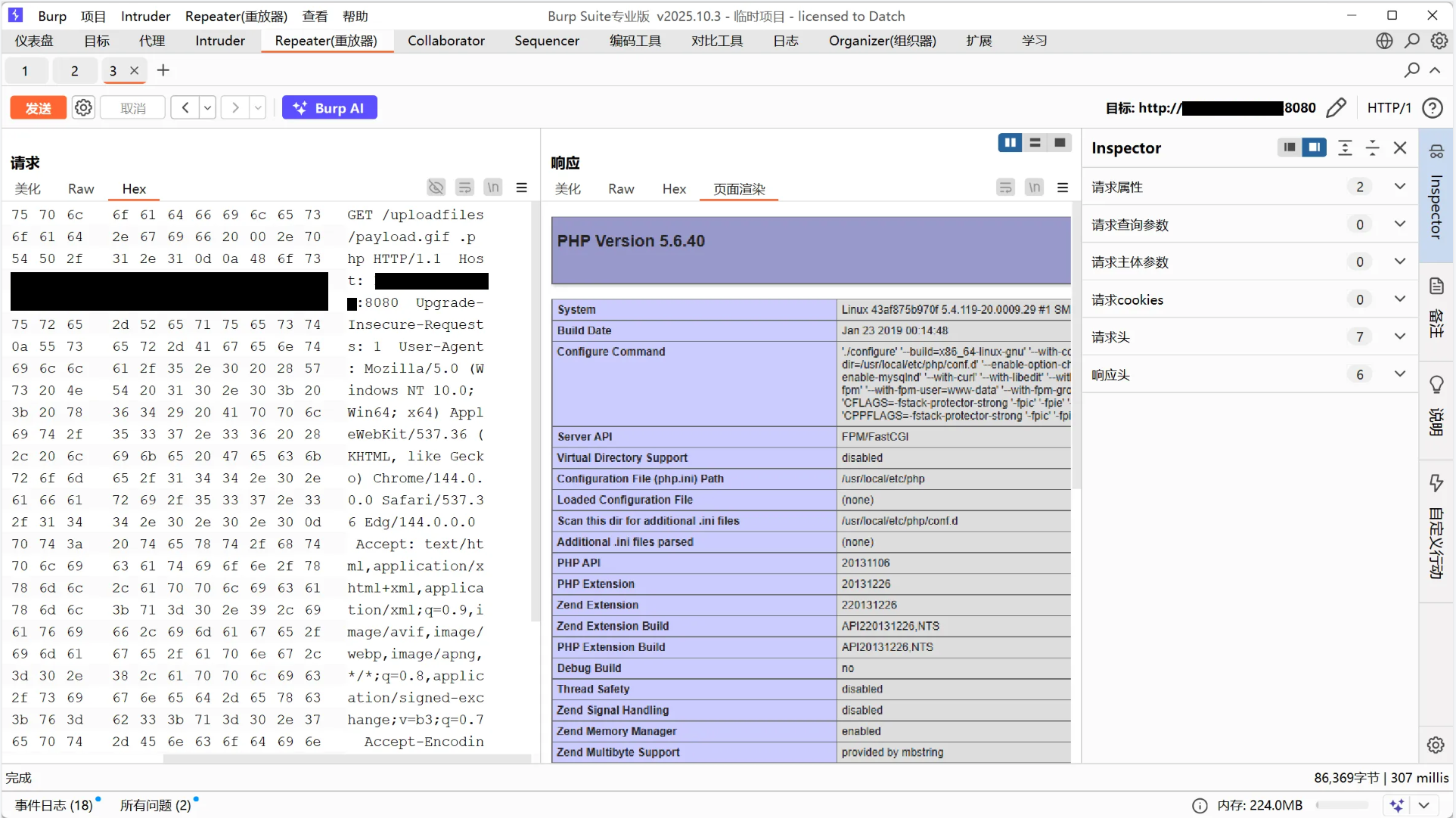Image resolution: width=1456 pixels, height=818 pixels.
Task: Click the 取消 cancel button
Action: tap(133, 107)
